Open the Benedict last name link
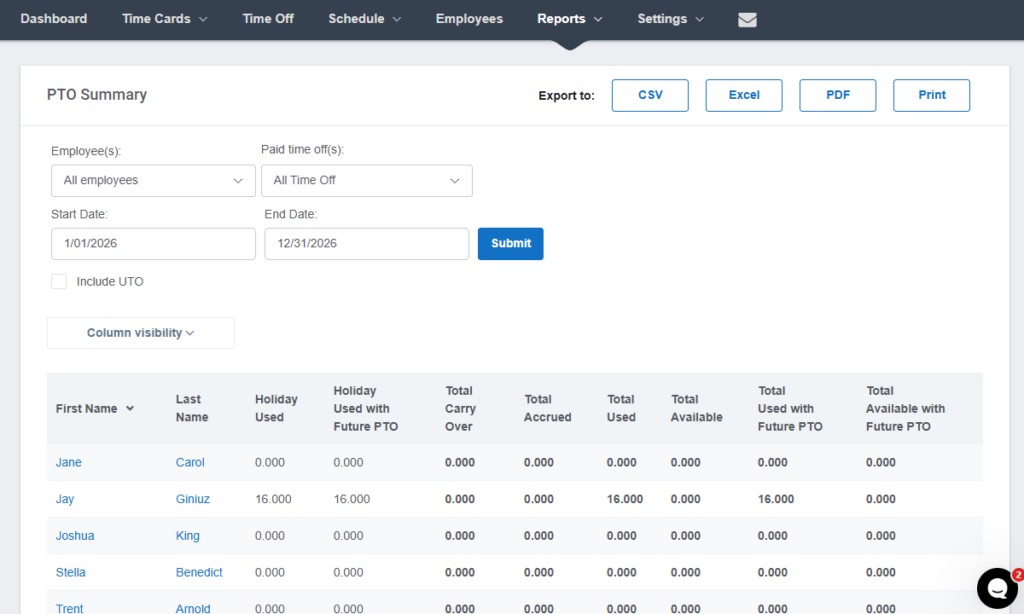The image size is (1024, 614). pos(199,572)
